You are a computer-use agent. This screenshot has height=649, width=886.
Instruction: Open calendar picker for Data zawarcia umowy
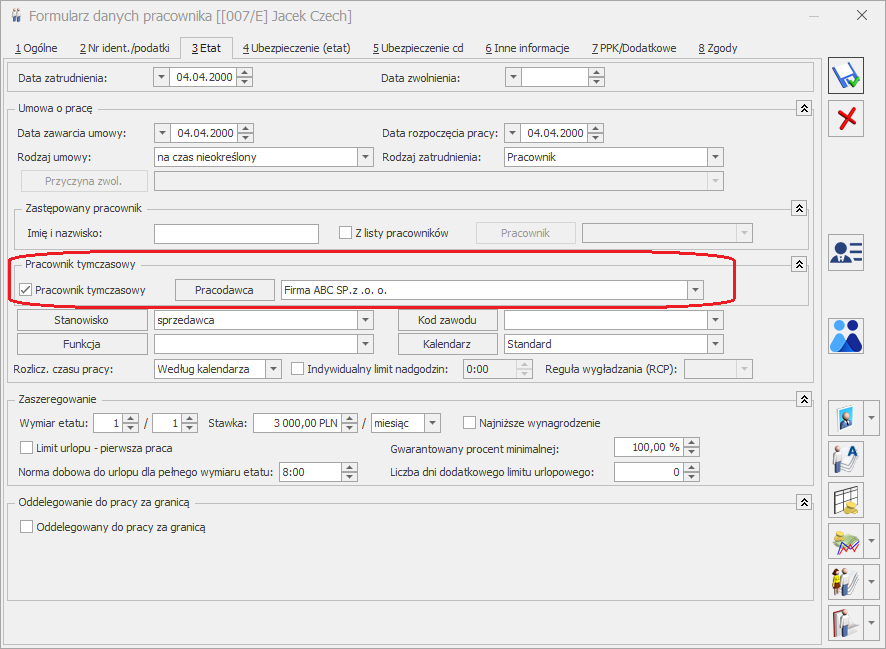[x=162, y=133]
